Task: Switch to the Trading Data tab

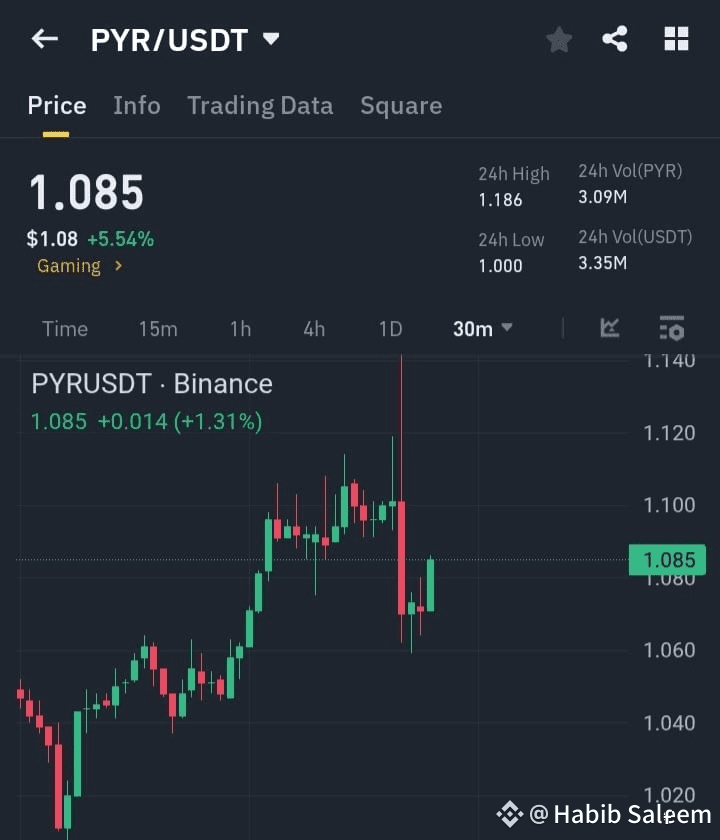Action: 260,106
